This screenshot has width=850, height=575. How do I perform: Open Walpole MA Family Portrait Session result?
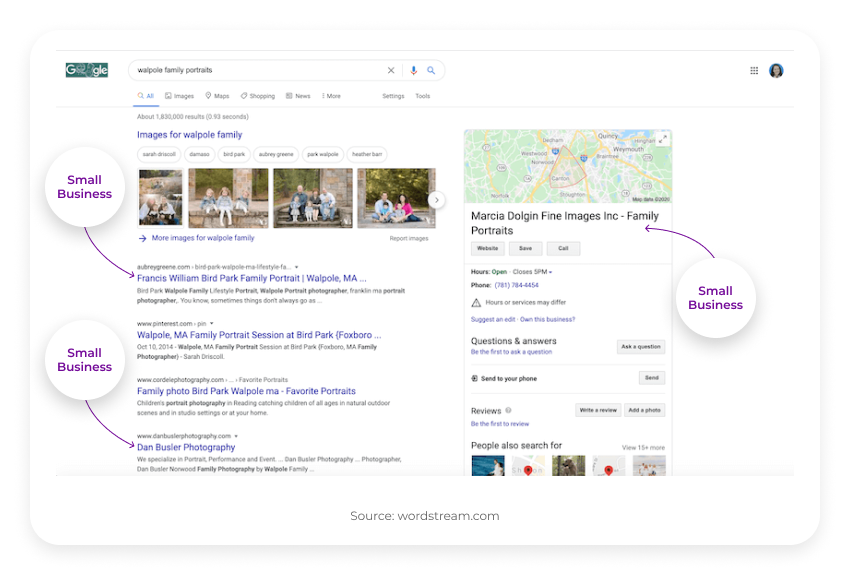coord(259,335)
